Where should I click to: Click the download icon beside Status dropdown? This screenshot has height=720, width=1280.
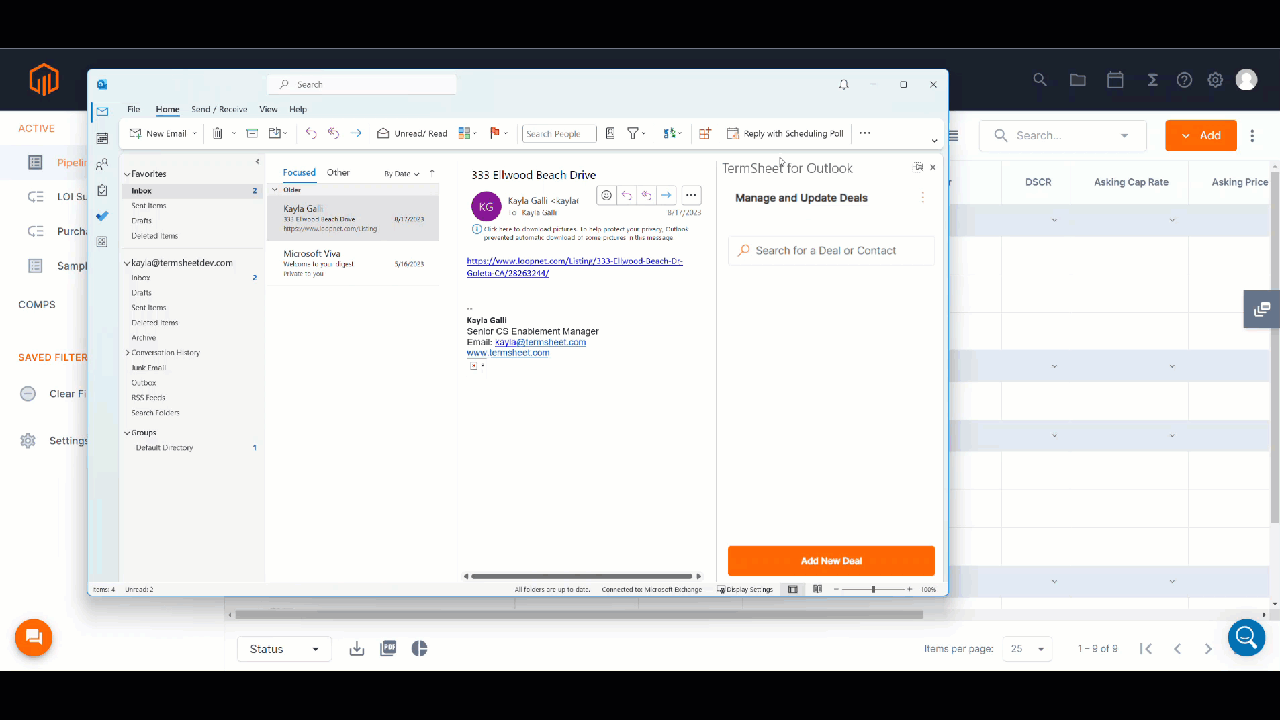tap(357, 649)
